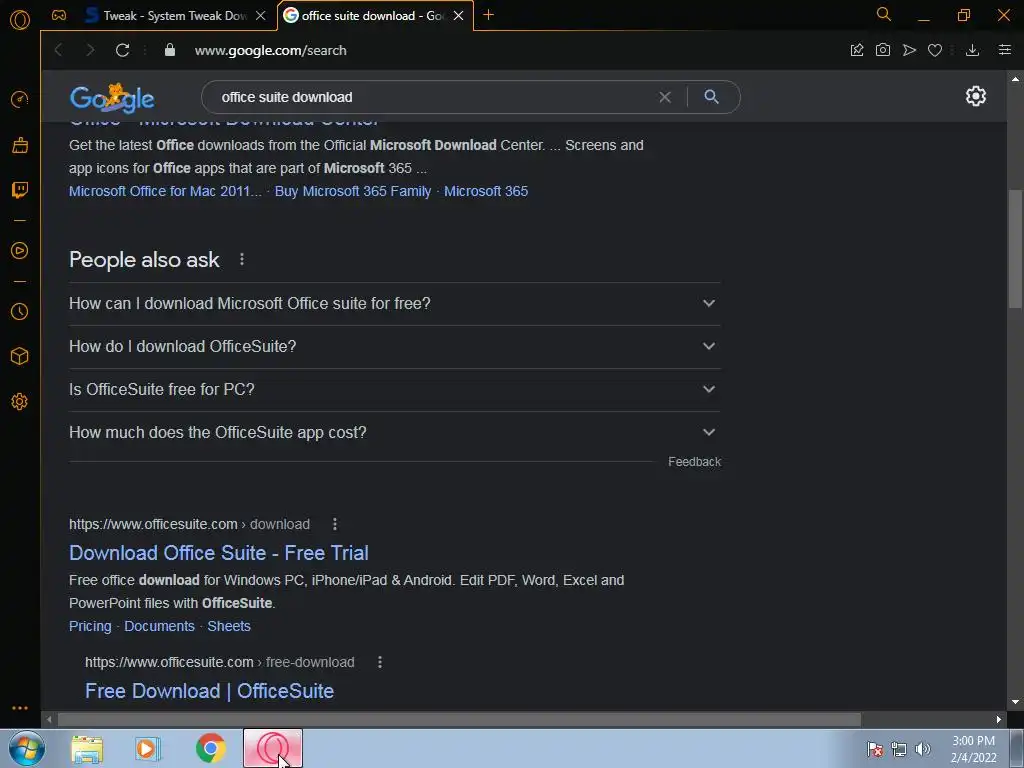Image resolution: width=1024 pixels, height=768 pixels.
Task: Open the GX Corner gamepad icon
Action: pyautogui.click(x=59, y=15)
